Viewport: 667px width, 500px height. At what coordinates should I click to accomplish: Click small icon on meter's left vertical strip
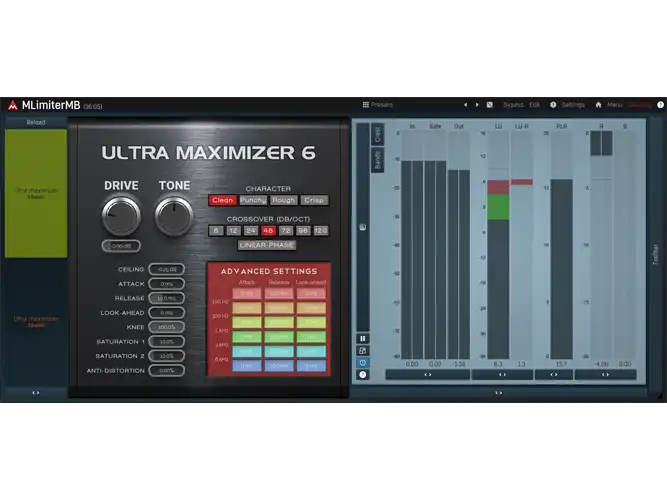[362, 227]
